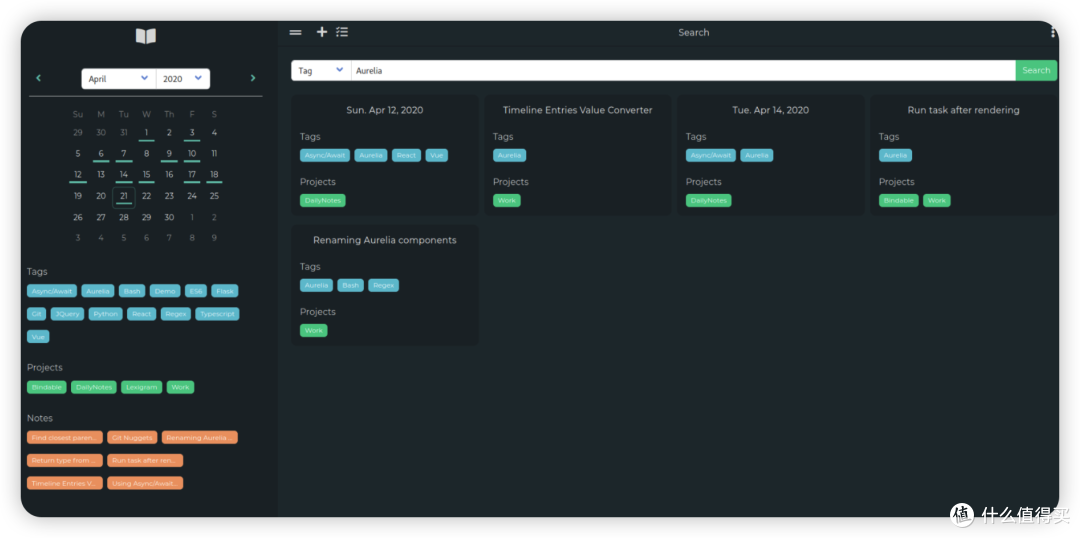
Task: Click the Python tag in sidebar
Action: point(105,313)
